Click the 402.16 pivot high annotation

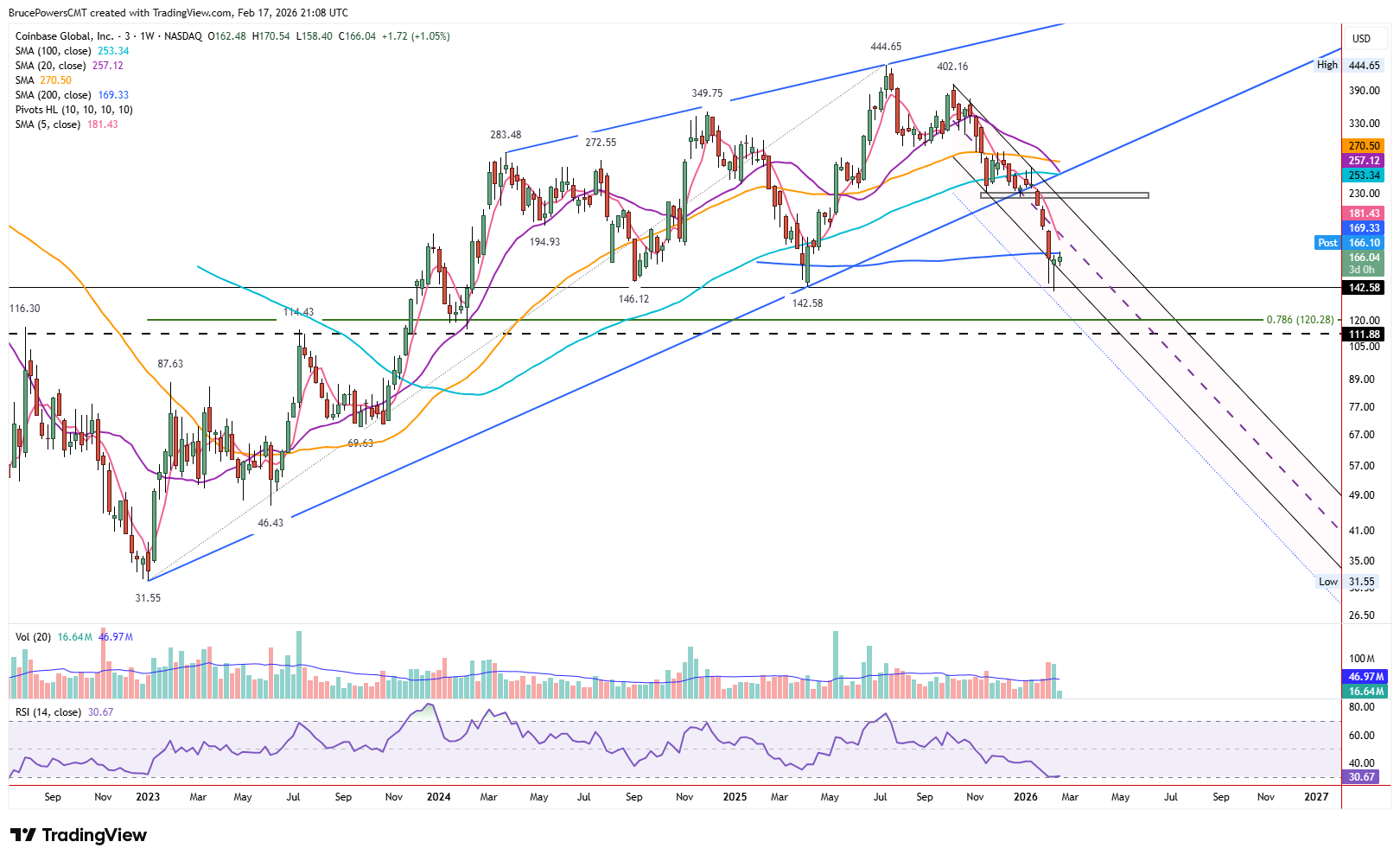click(x=952, y=67)
